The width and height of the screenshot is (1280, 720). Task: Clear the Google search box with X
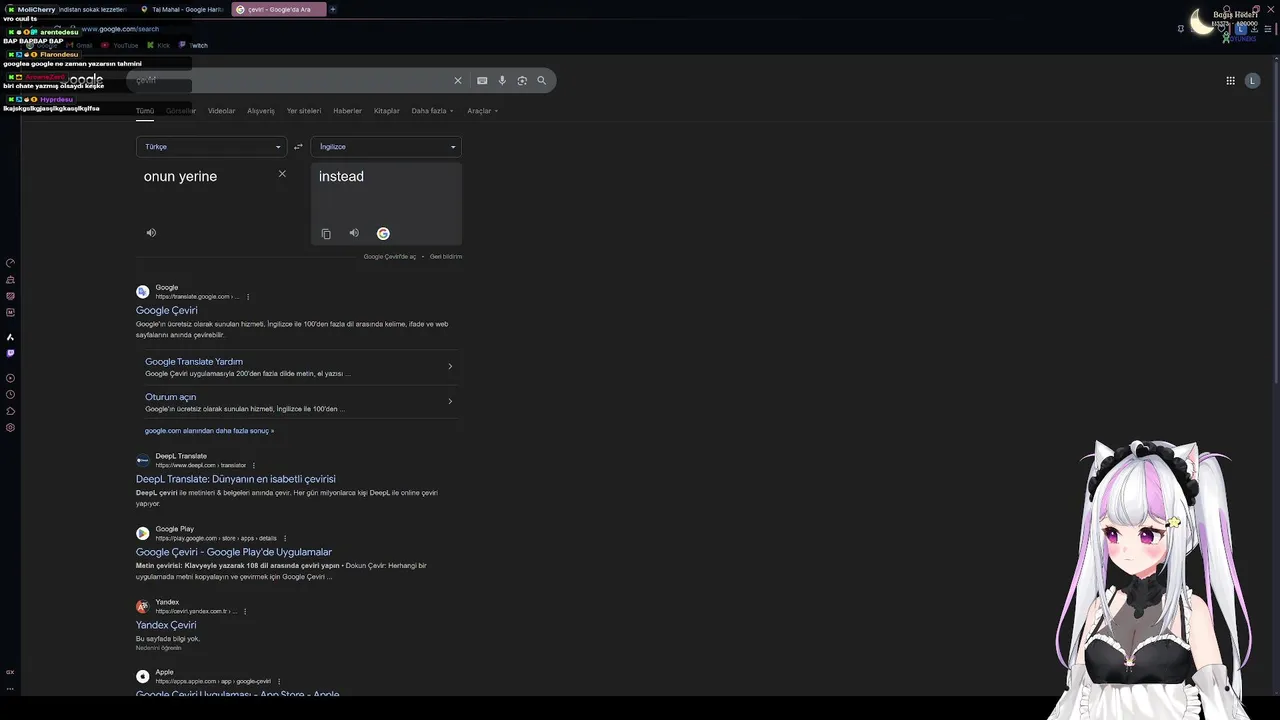(458, 80)
